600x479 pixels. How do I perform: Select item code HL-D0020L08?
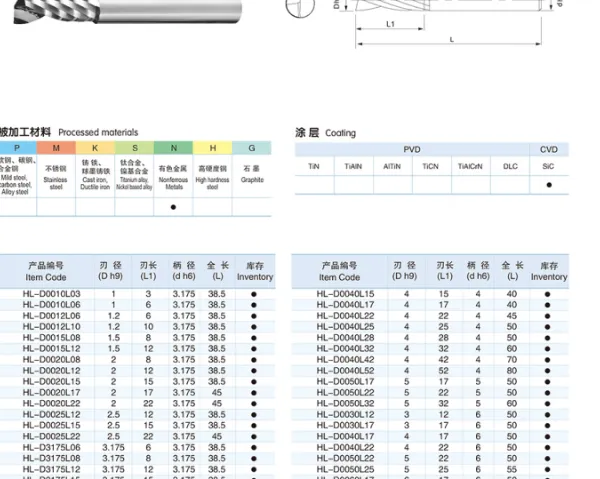point(52,360)
